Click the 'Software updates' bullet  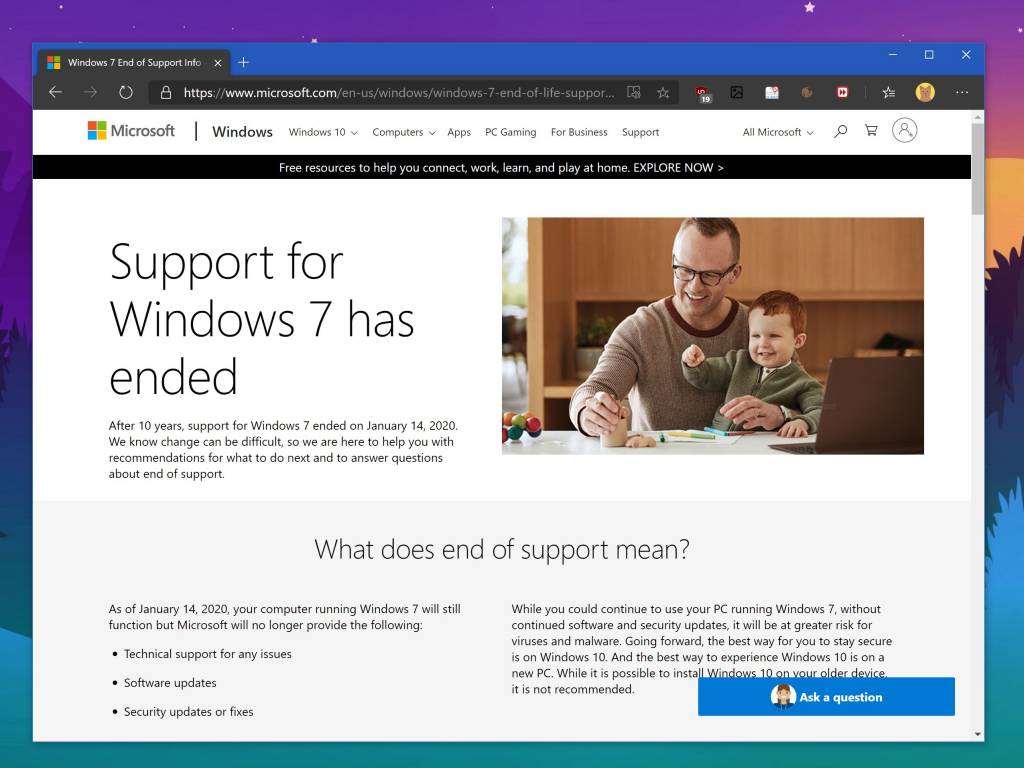click(170, 682)
